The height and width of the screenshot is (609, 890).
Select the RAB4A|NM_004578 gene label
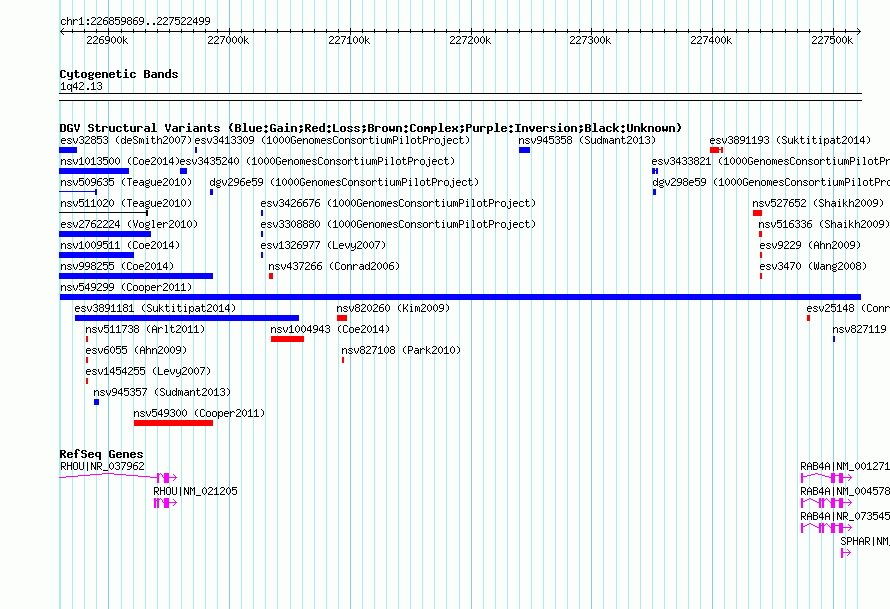845,491
